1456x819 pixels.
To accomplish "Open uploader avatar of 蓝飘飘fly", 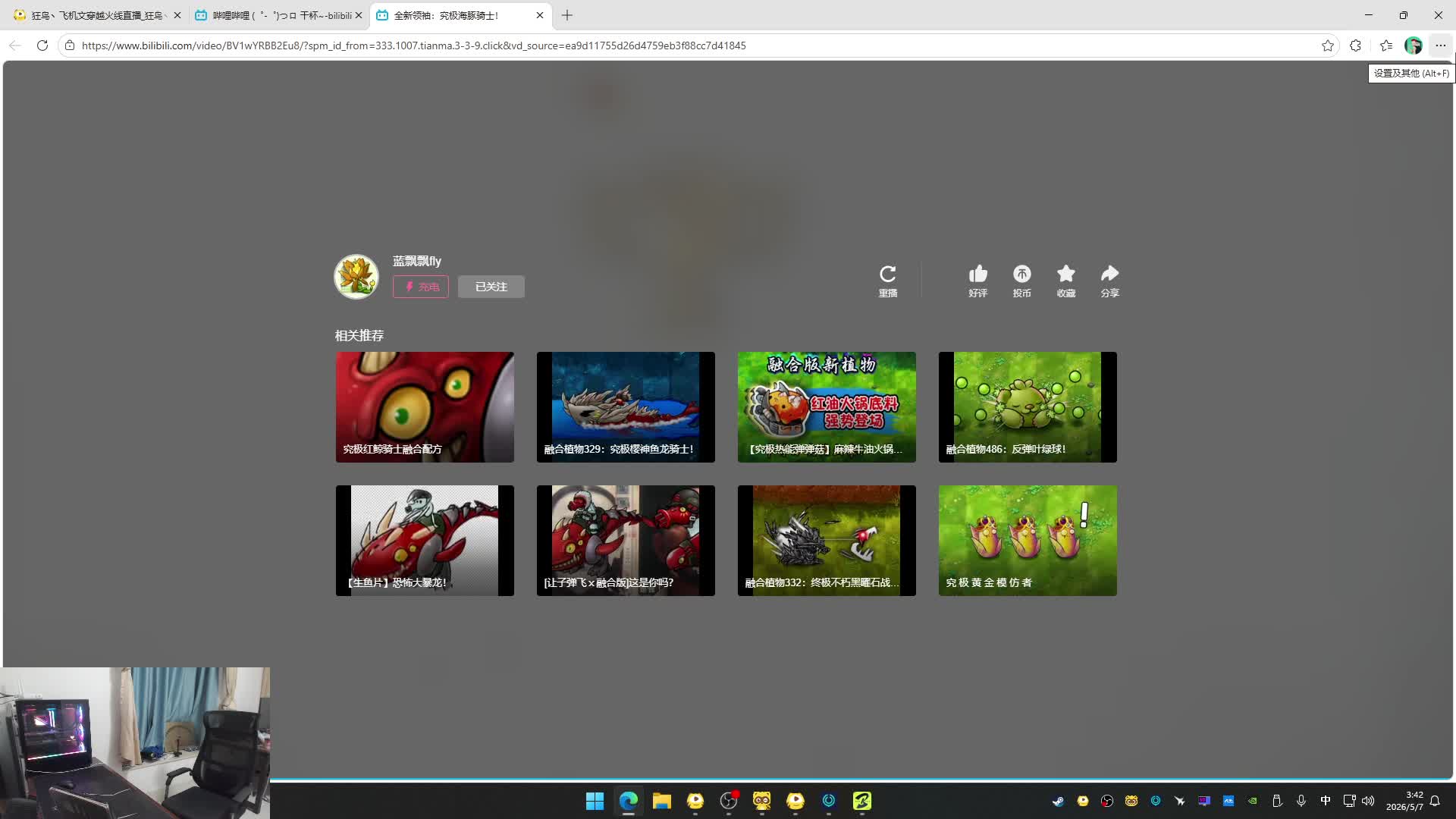I will 356,276.
